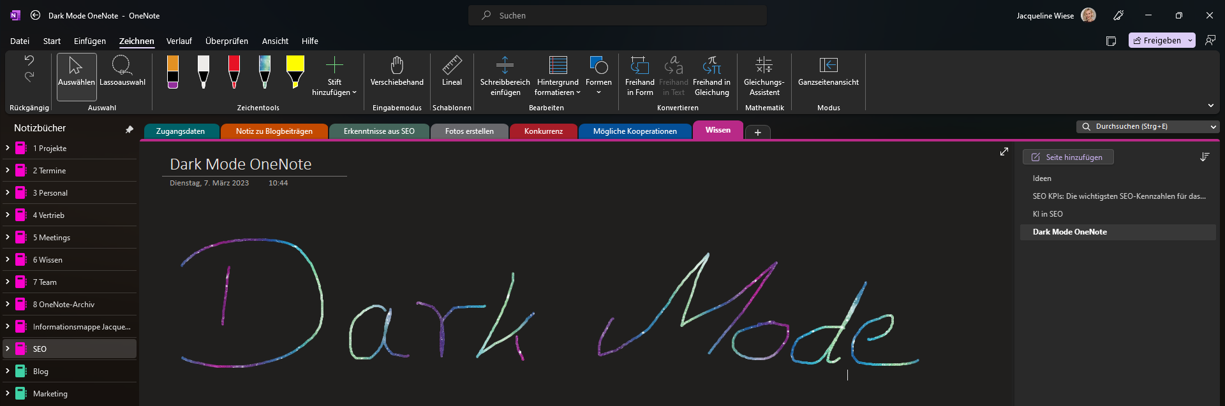This screenshot has height=406, width=1225.
Task: Click Schreibbereich einfügen
Action: 505,76
